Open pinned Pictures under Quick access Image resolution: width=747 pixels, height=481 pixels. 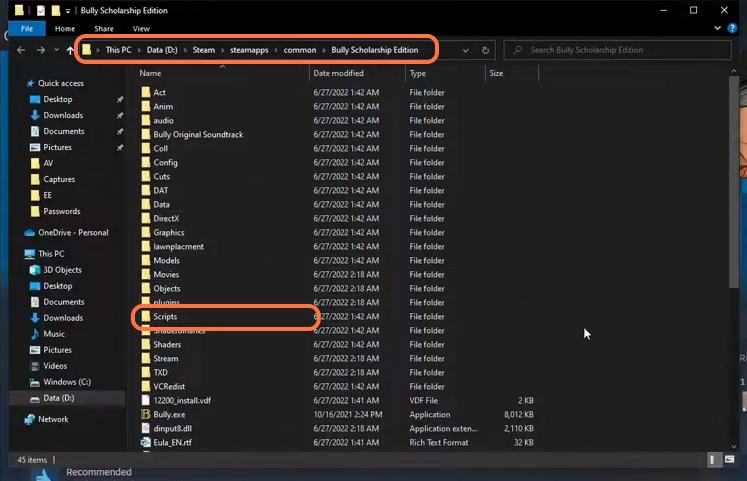[57, 147]
